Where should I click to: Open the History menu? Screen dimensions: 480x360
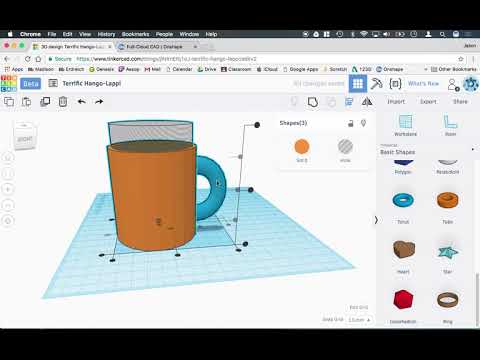(x=106, y=34)
